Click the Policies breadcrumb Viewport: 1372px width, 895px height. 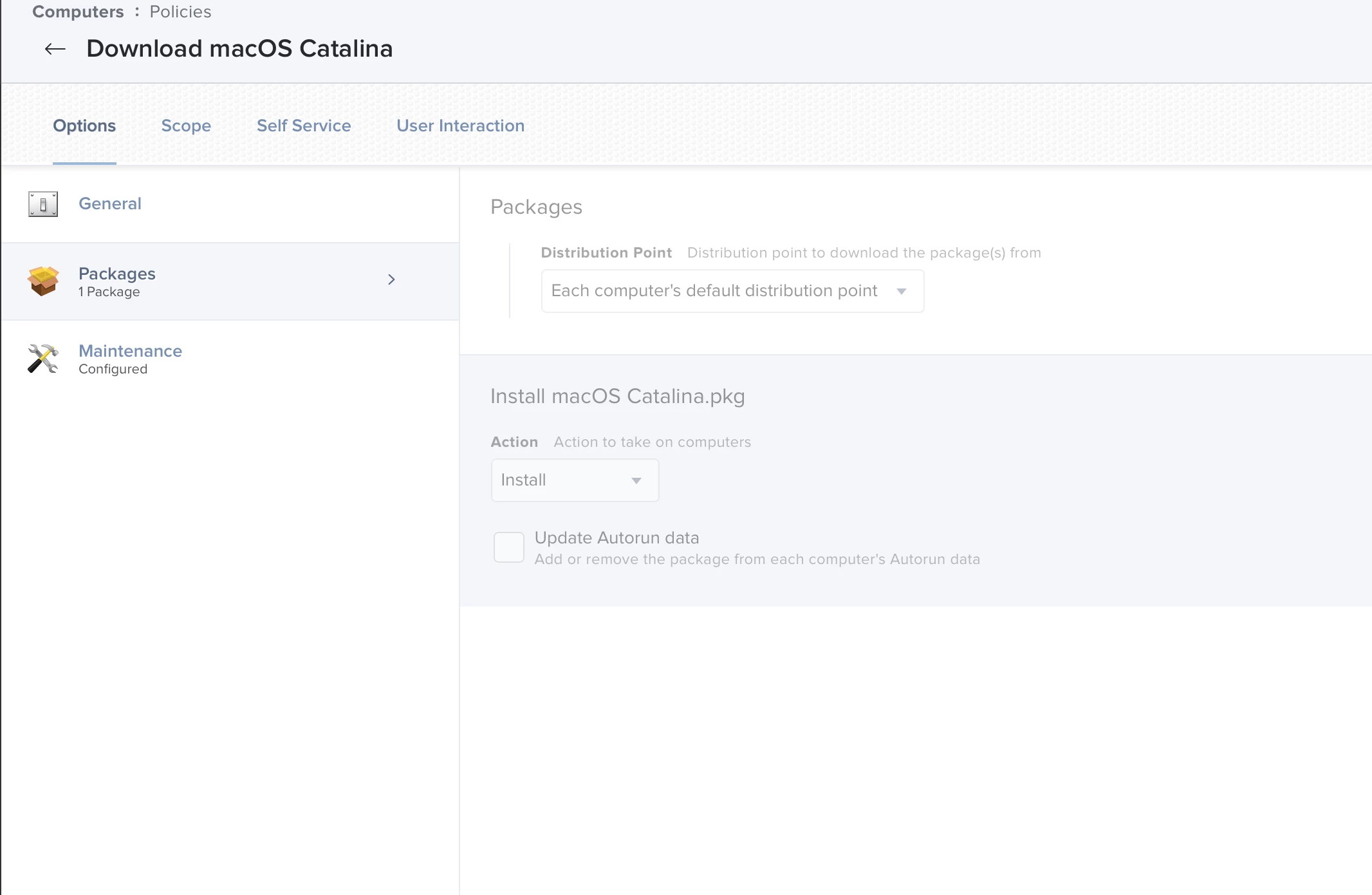[180, 12]
